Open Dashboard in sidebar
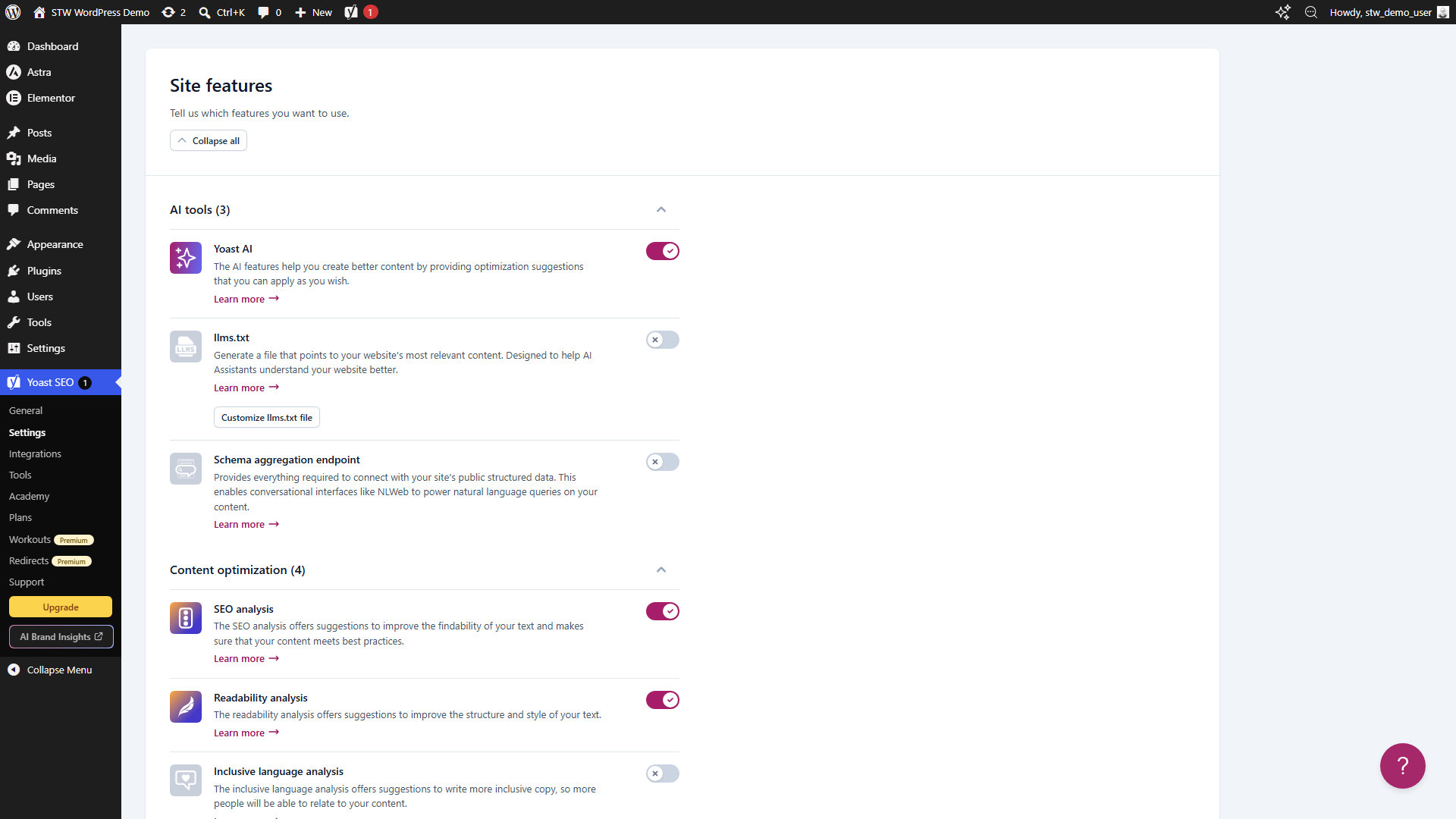This screenshot has height=819, width=1456. [x=61, y=46]
